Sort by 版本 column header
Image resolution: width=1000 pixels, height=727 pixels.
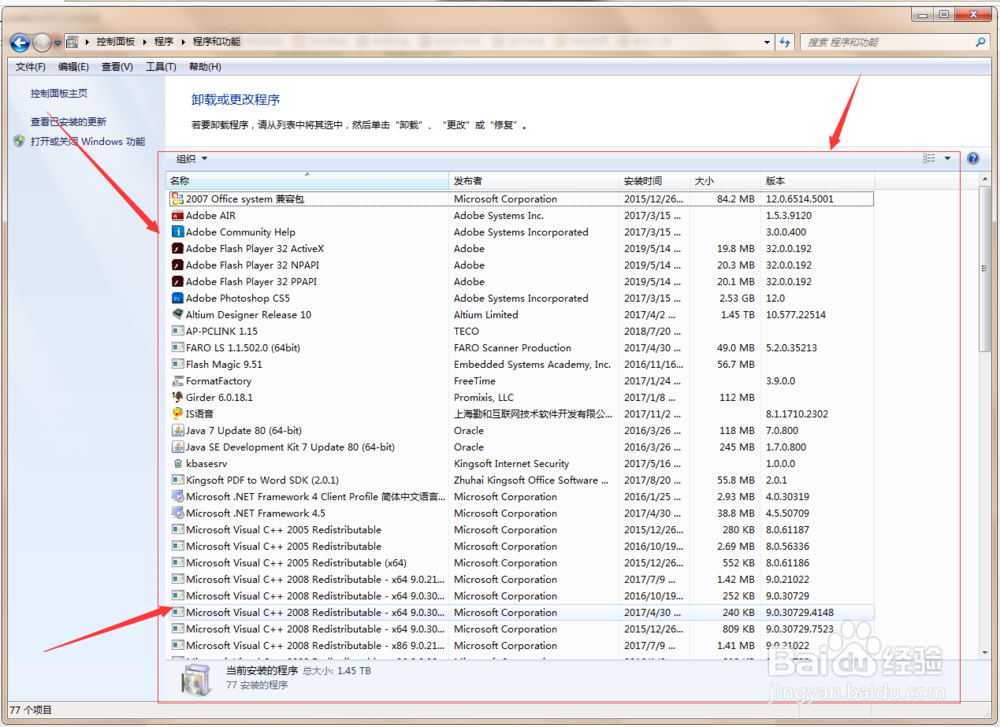click(x=817, y=181)
